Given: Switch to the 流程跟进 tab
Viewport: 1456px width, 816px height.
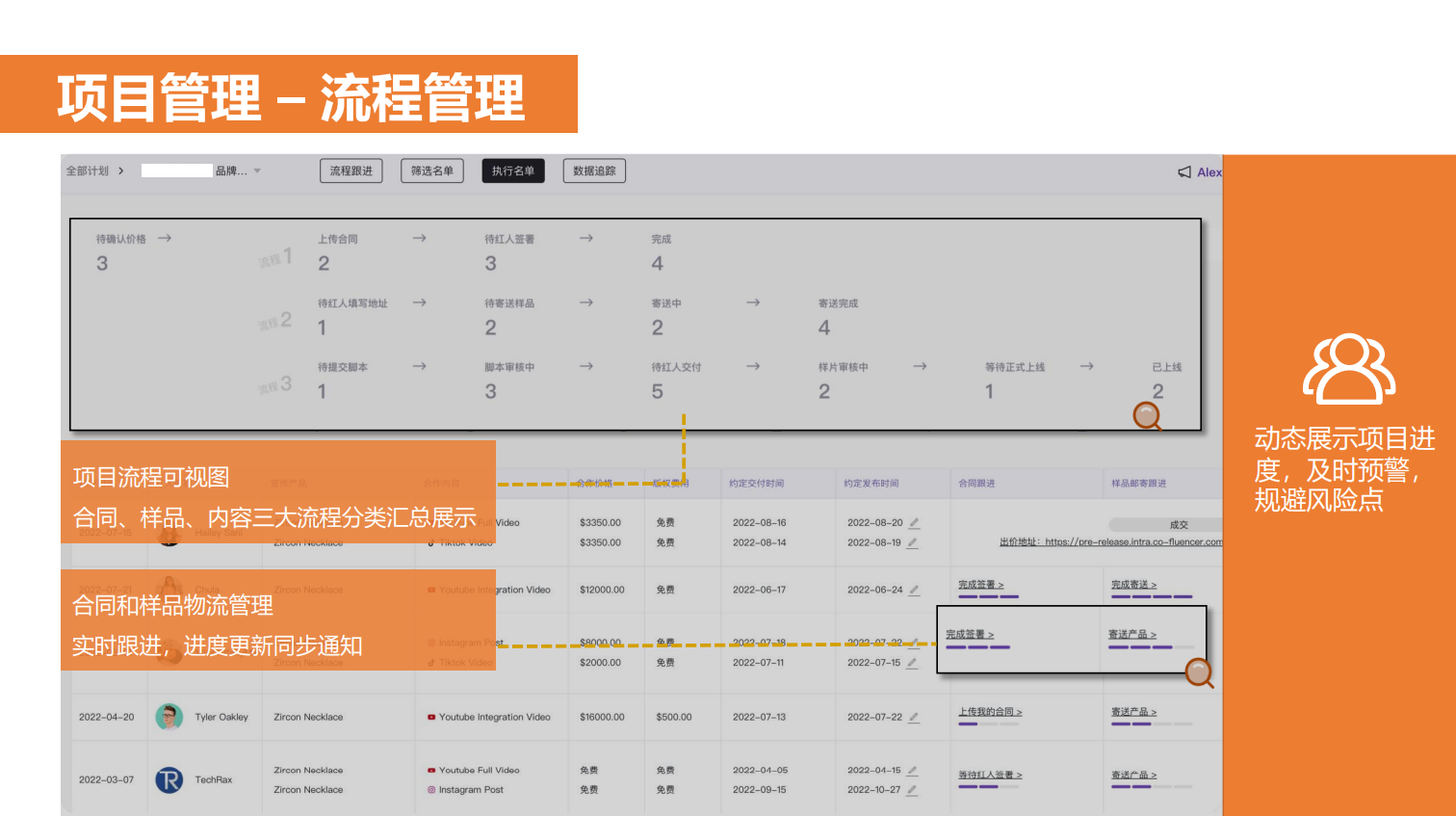Looking at the screenshot, I should click(351, 171).
